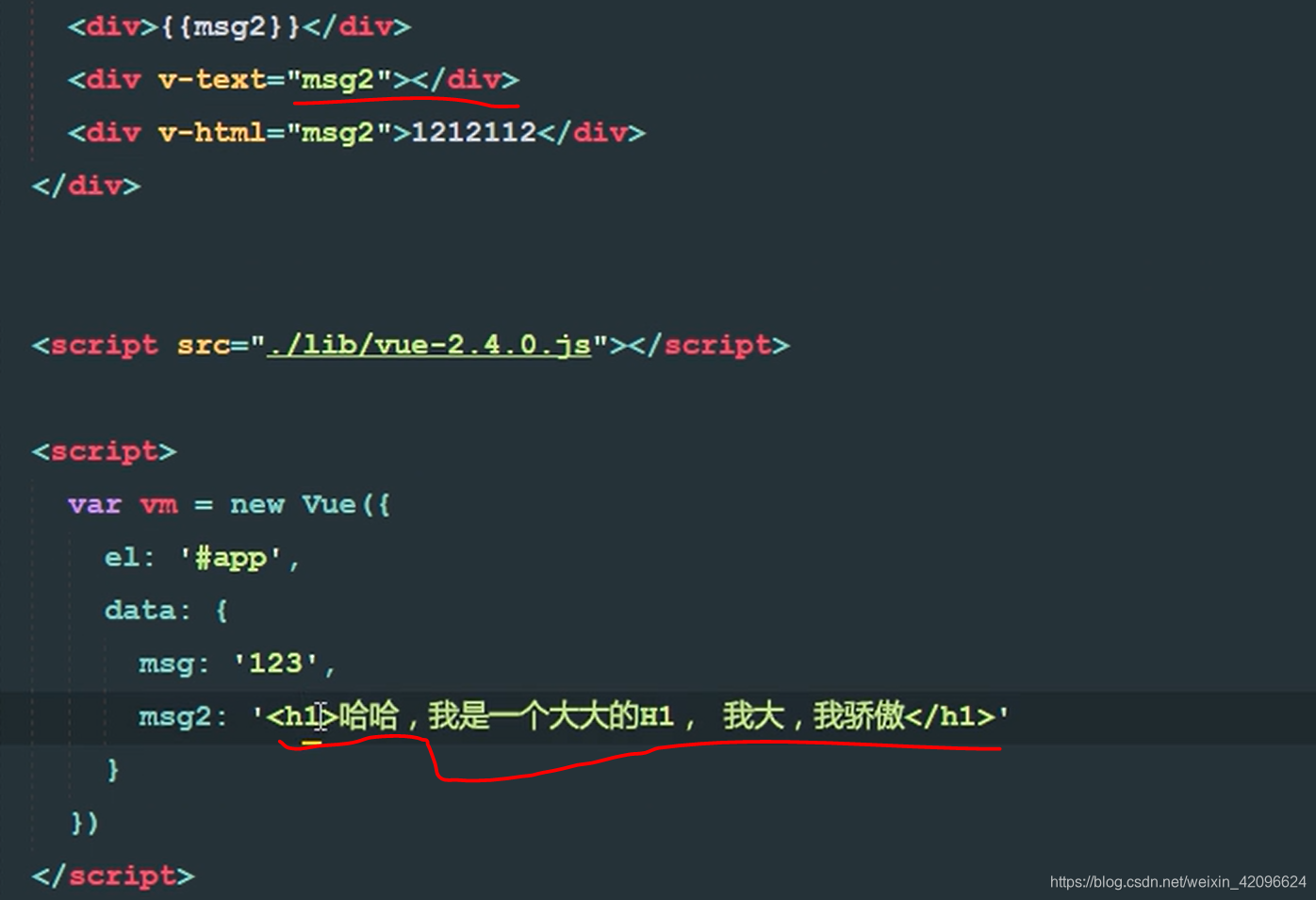Click the closing </div> tag on its own line
Viewport: 1316px width, 900px height.
pyautogui.click(x=87, y=186)
